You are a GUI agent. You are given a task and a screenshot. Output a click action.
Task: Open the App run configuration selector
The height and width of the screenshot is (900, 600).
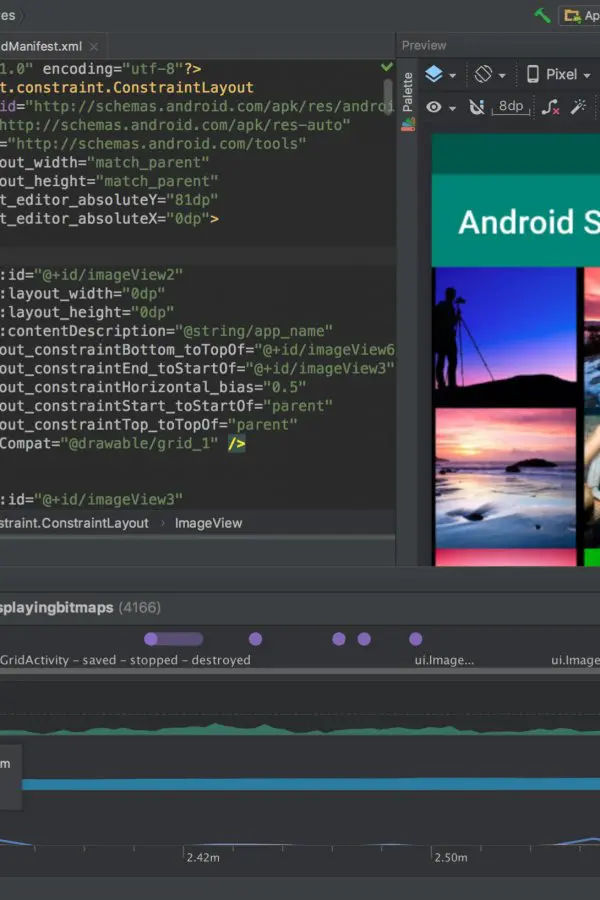[580, 15]
